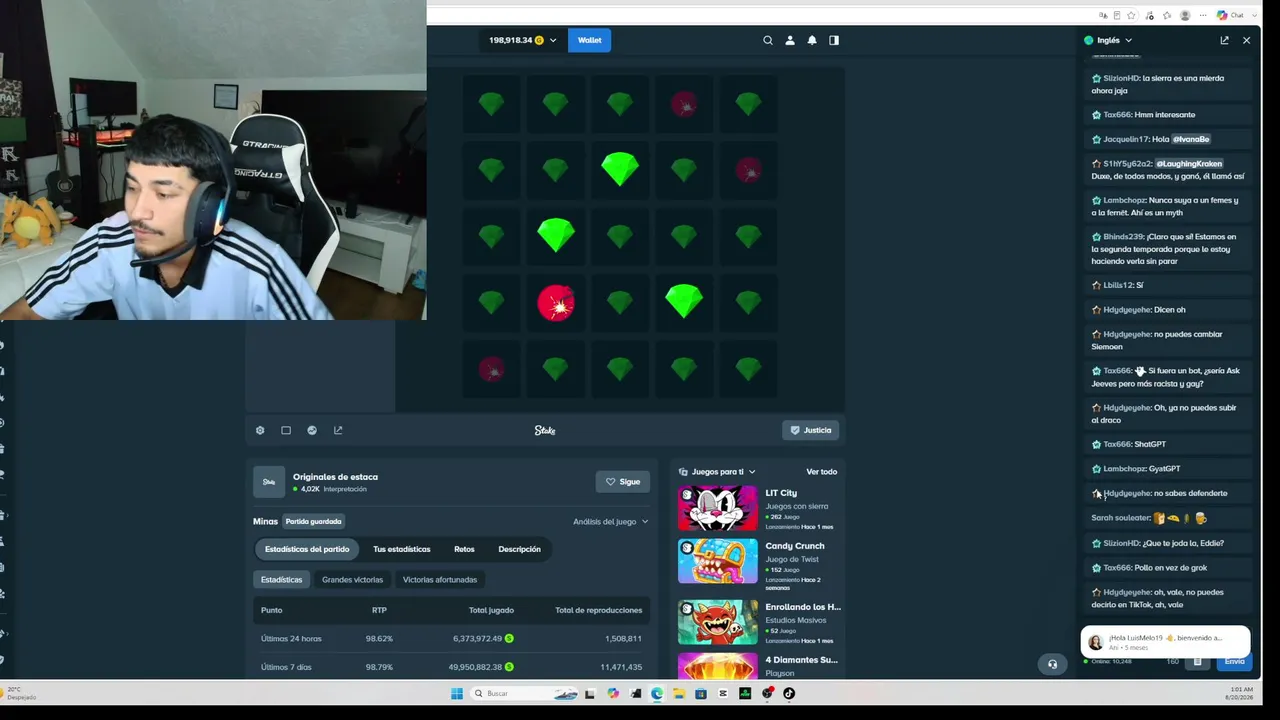The height and width of the screenshot is (720, 1280).
Task: Click the search magnifier icon in Stake header
Action: (x=768, y=40)
